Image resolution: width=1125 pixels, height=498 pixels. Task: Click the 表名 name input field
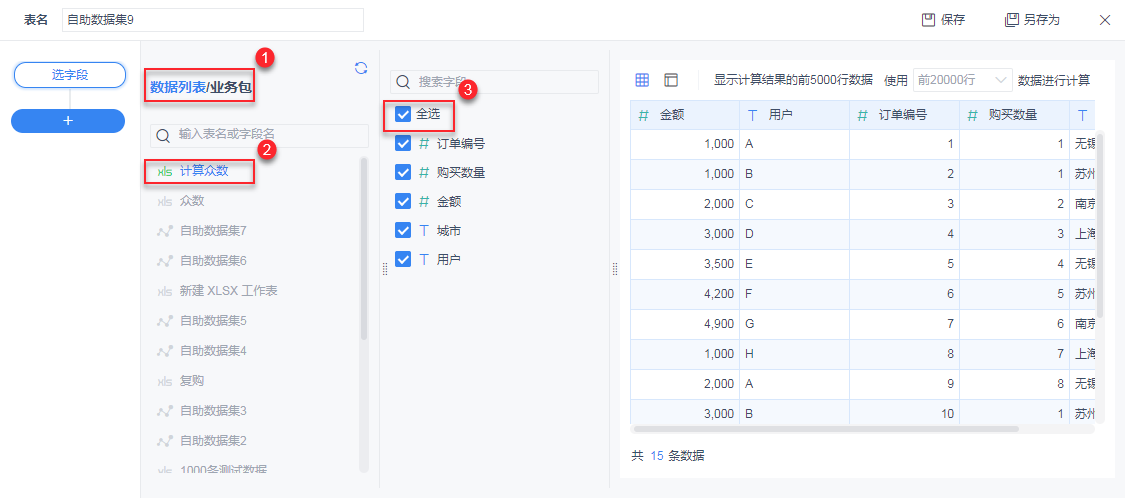(x=212, y=20)
